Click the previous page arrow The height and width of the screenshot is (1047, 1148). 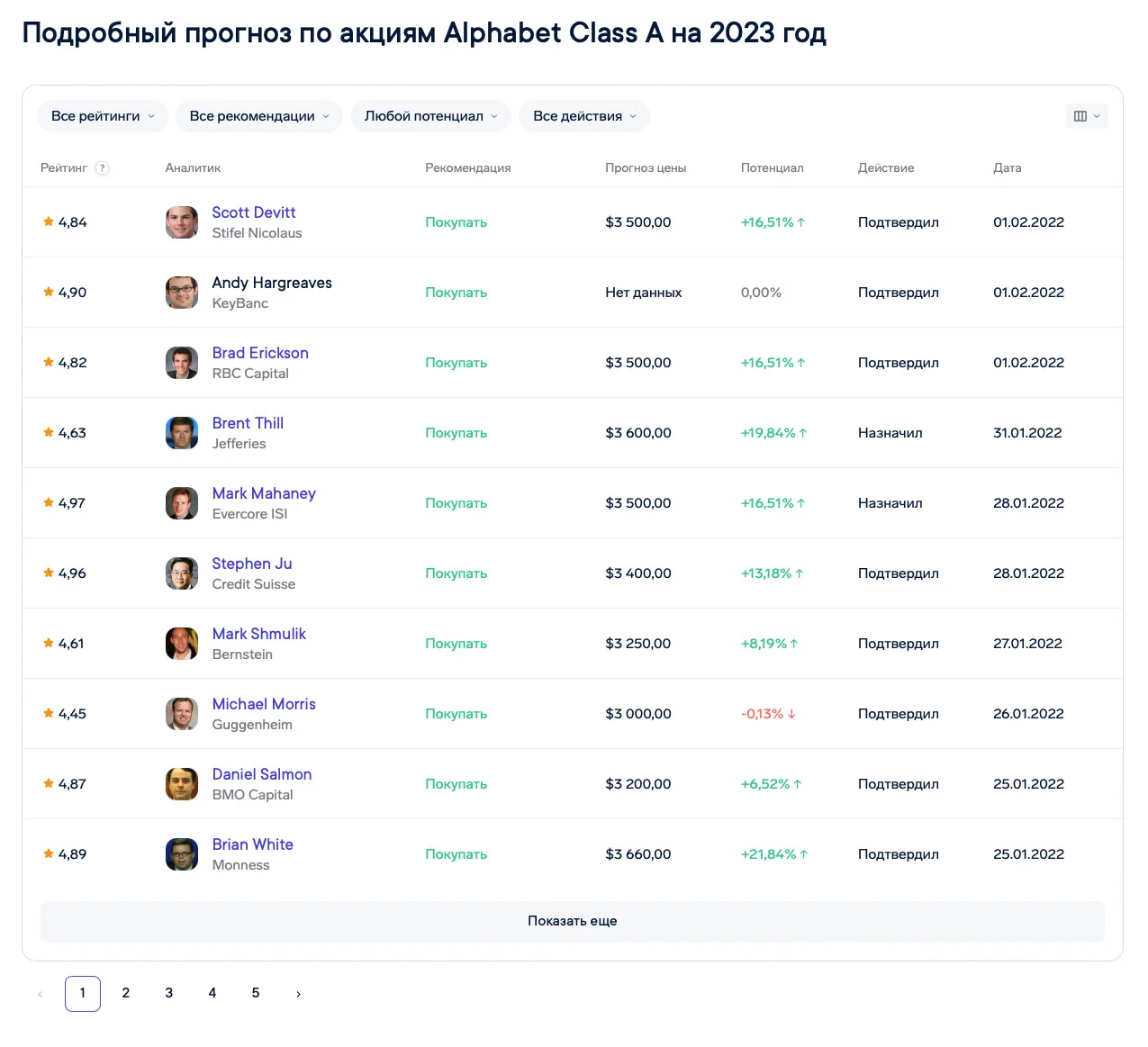40,994
